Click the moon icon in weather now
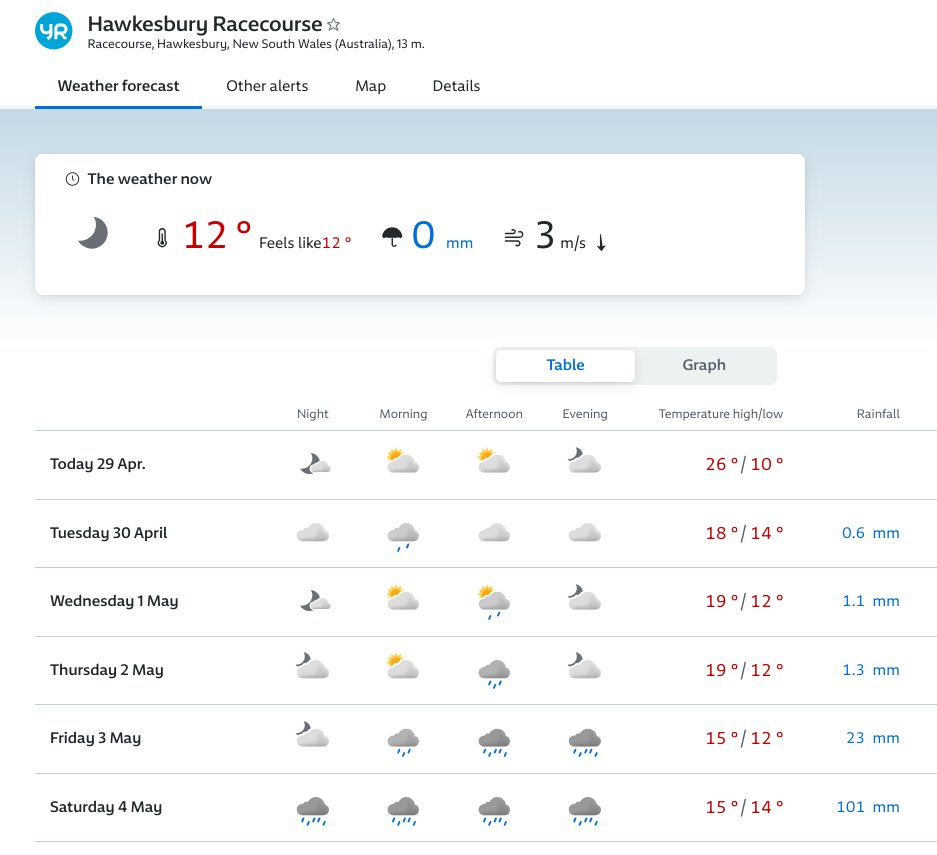 tap(93, 233)
